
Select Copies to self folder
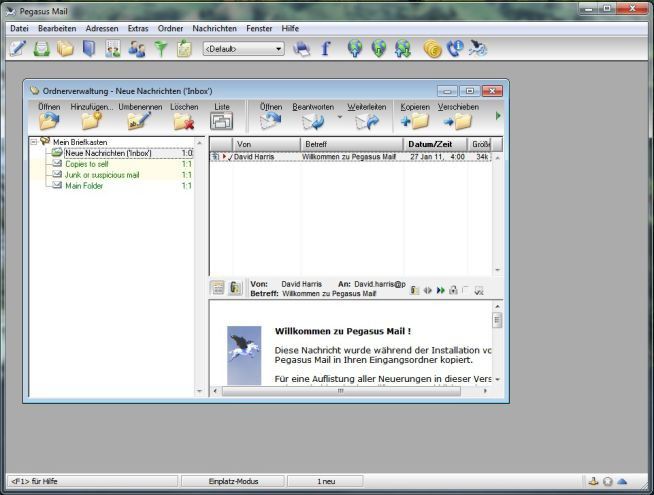87,164
